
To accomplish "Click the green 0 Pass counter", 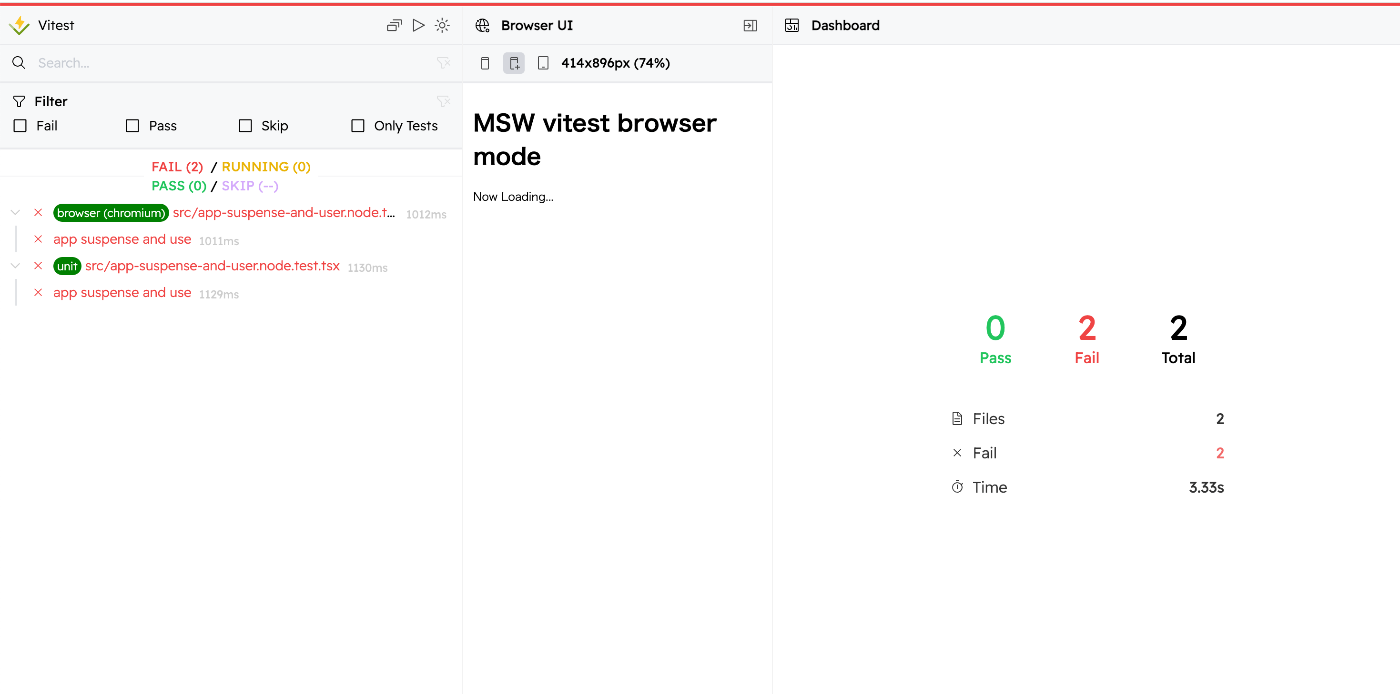I will pos(995,339).
